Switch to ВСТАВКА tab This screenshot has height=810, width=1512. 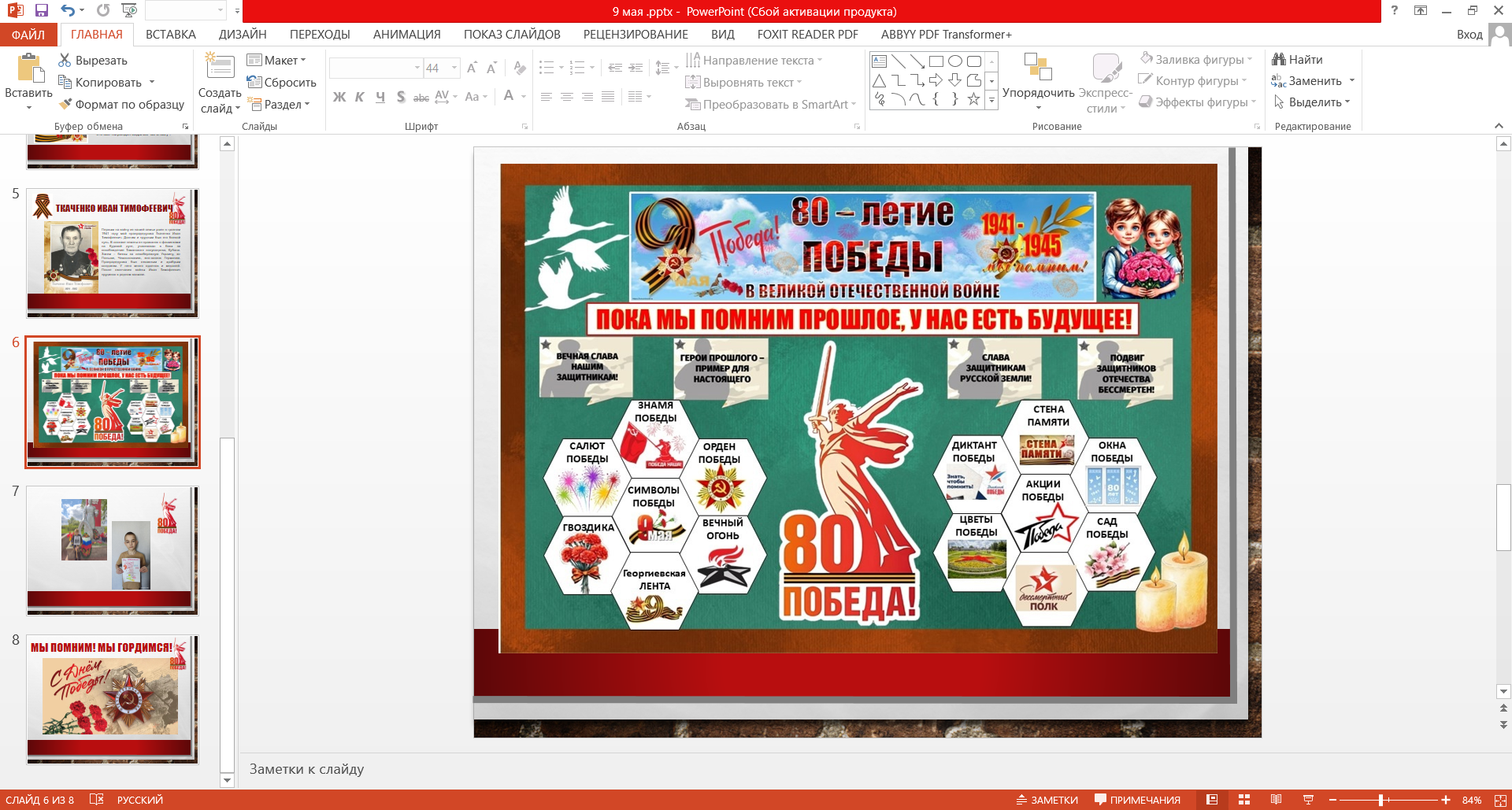(171, 35)
